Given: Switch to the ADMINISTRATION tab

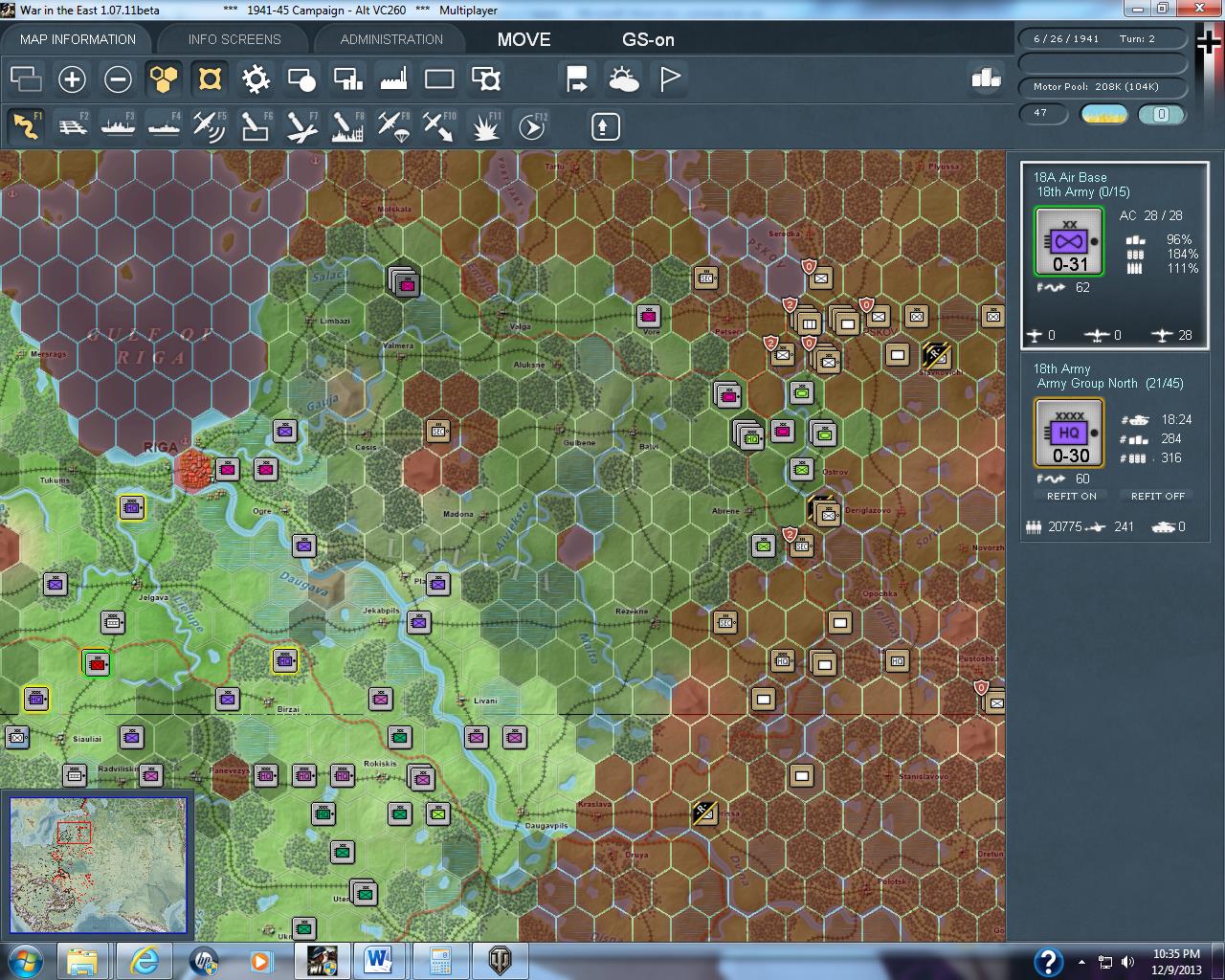Looking at the screenshot, I should click(x=391, y=39).
